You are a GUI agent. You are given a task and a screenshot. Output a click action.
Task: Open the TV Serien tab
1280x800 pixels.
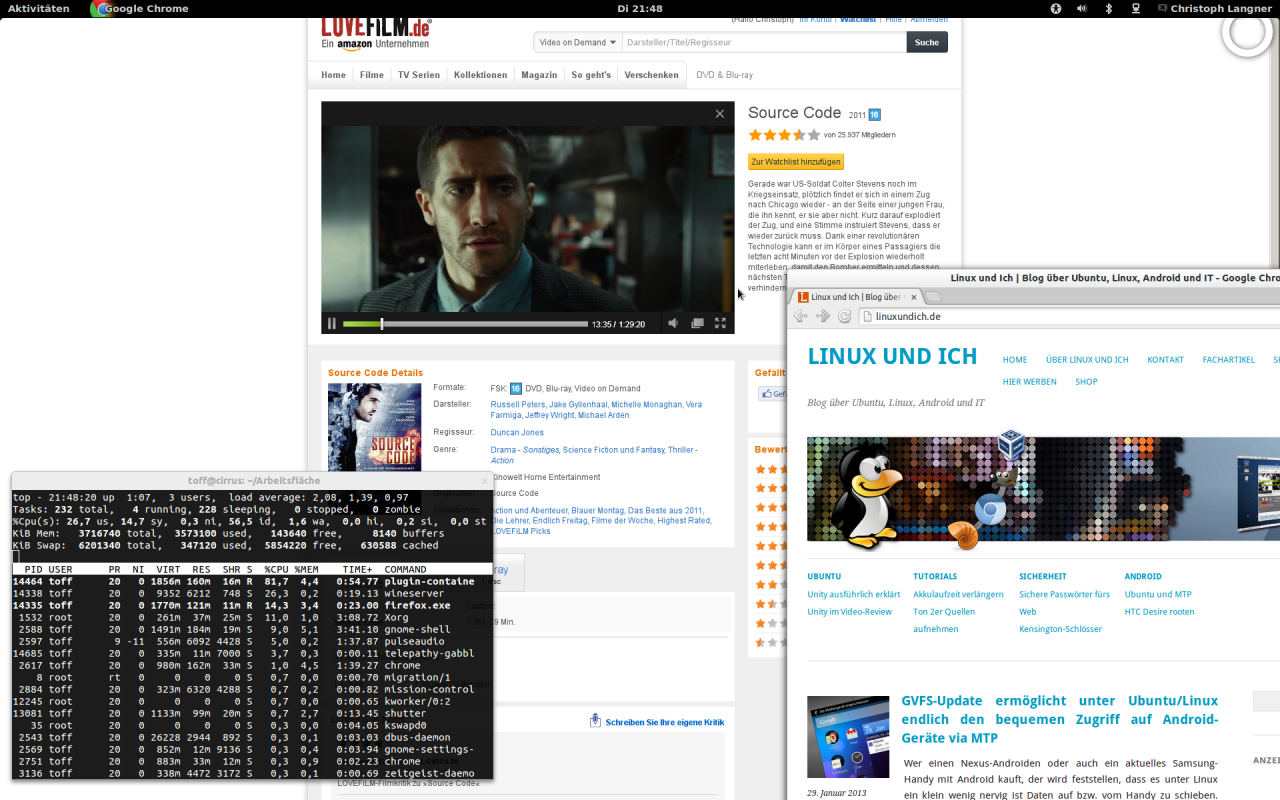pyautogui.click(x=419, y=75)
